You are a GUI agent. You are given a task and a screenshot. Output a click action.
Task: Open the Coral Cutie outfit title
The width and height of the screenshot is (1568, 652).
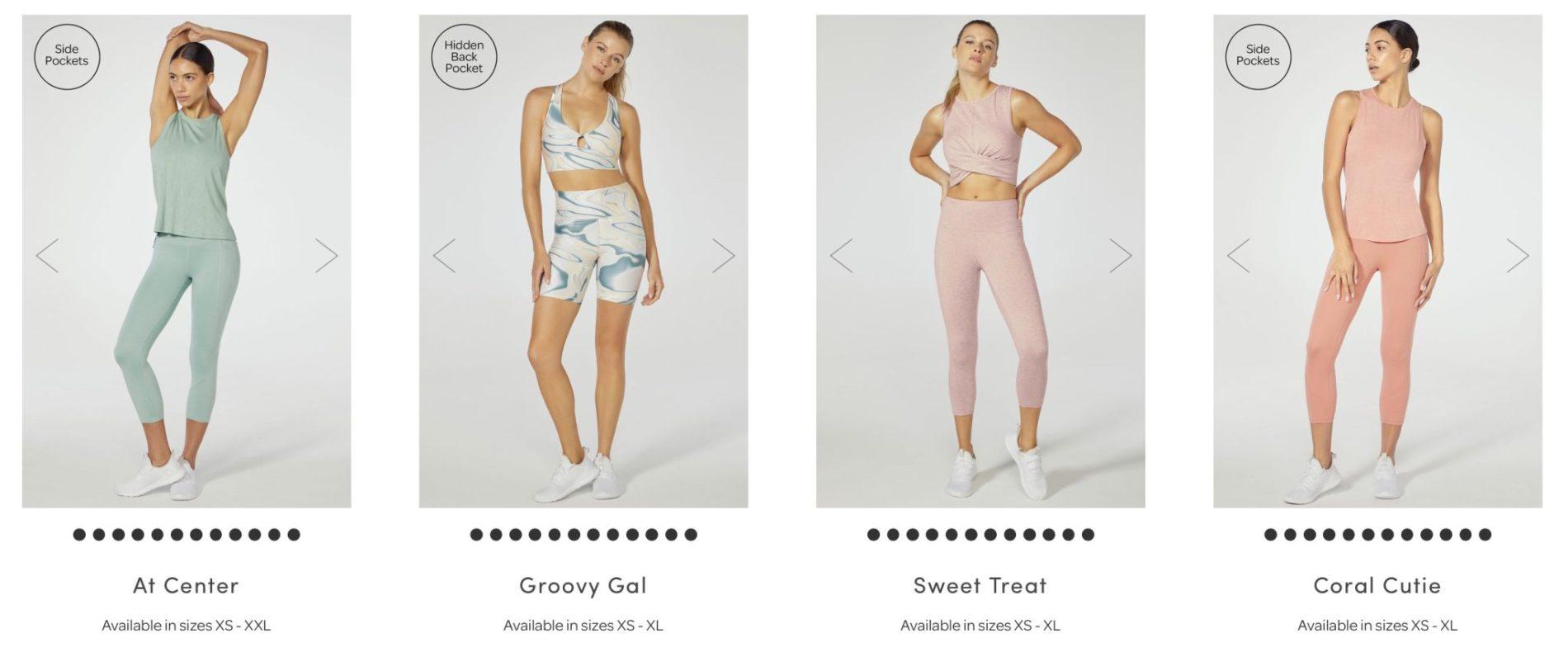[1377, 585]
